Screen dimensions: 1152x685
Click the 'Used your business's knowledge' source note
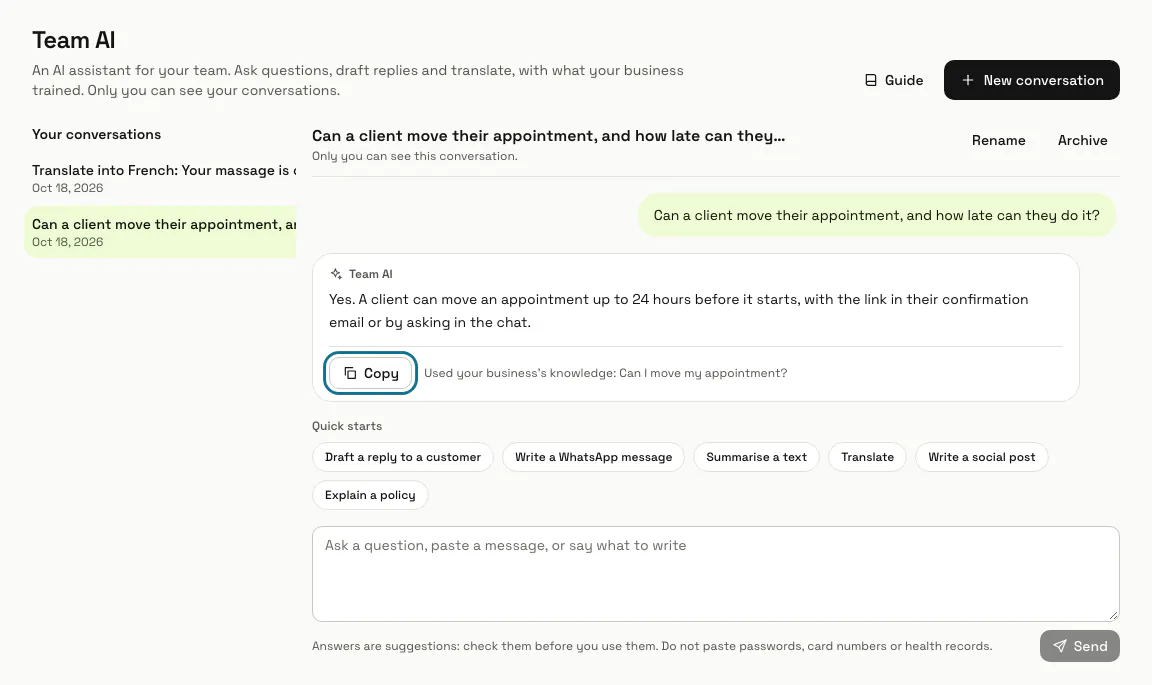pos(605,373)
